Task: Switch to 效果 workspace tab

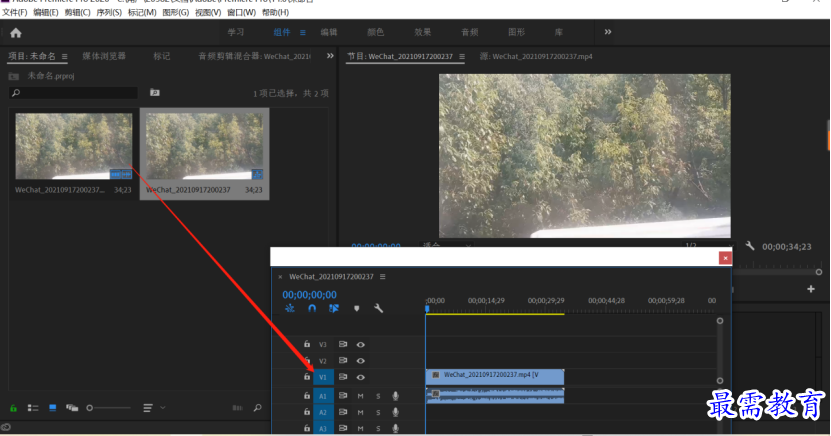Action: pyautogui.click(x=422, y=32)
